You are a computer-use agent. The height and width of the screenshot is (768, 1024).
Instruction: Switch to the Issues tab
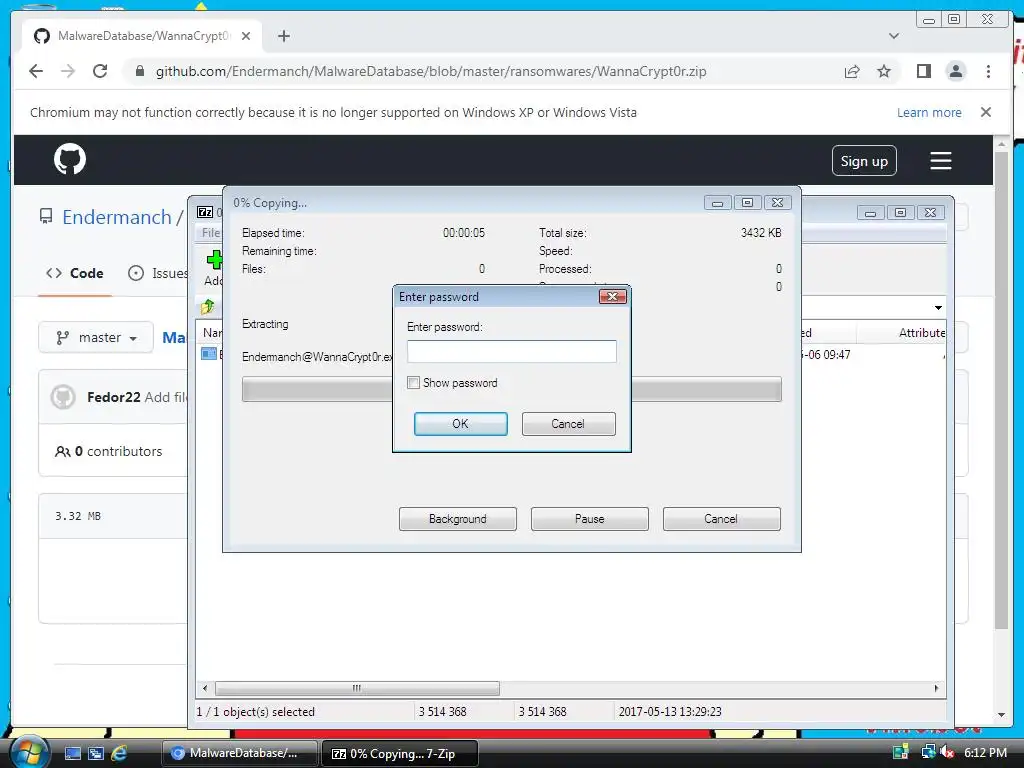point(157,273)
